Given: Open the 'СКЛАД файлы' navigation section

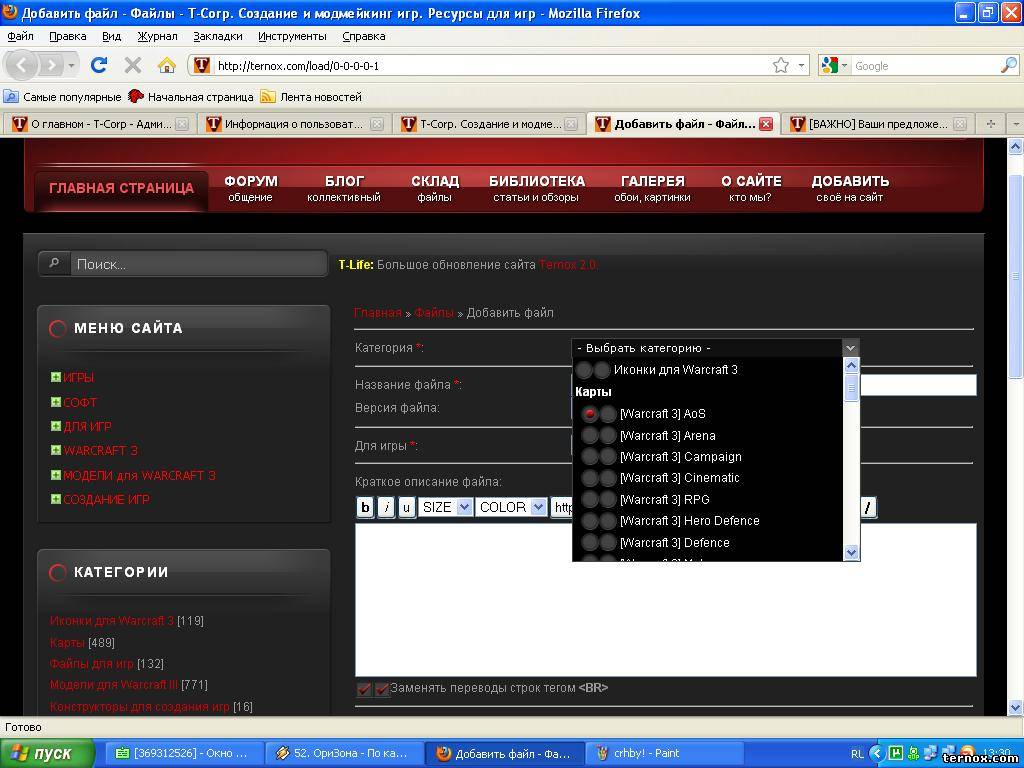Looking at the screenshot, I should pyautogui.click(x=435, y=188).
